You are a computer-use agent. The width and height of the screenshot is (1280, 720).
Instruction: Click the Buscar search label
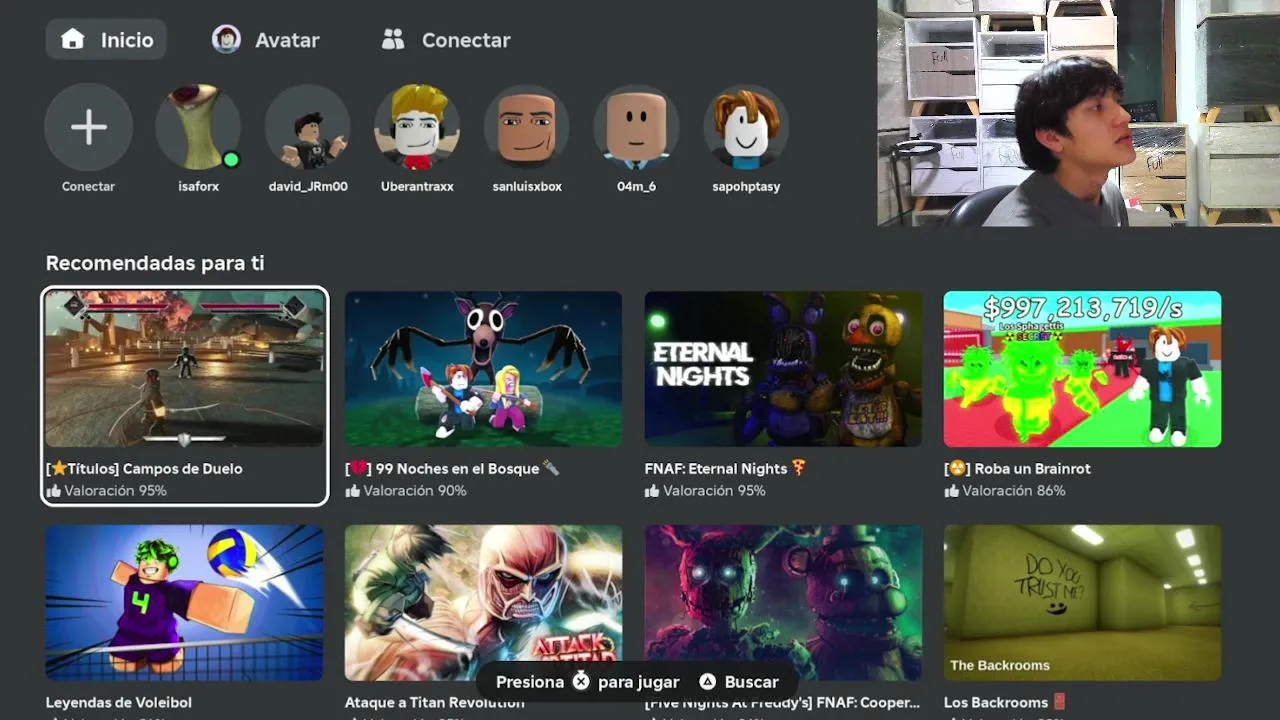click(x=751, y=682)
